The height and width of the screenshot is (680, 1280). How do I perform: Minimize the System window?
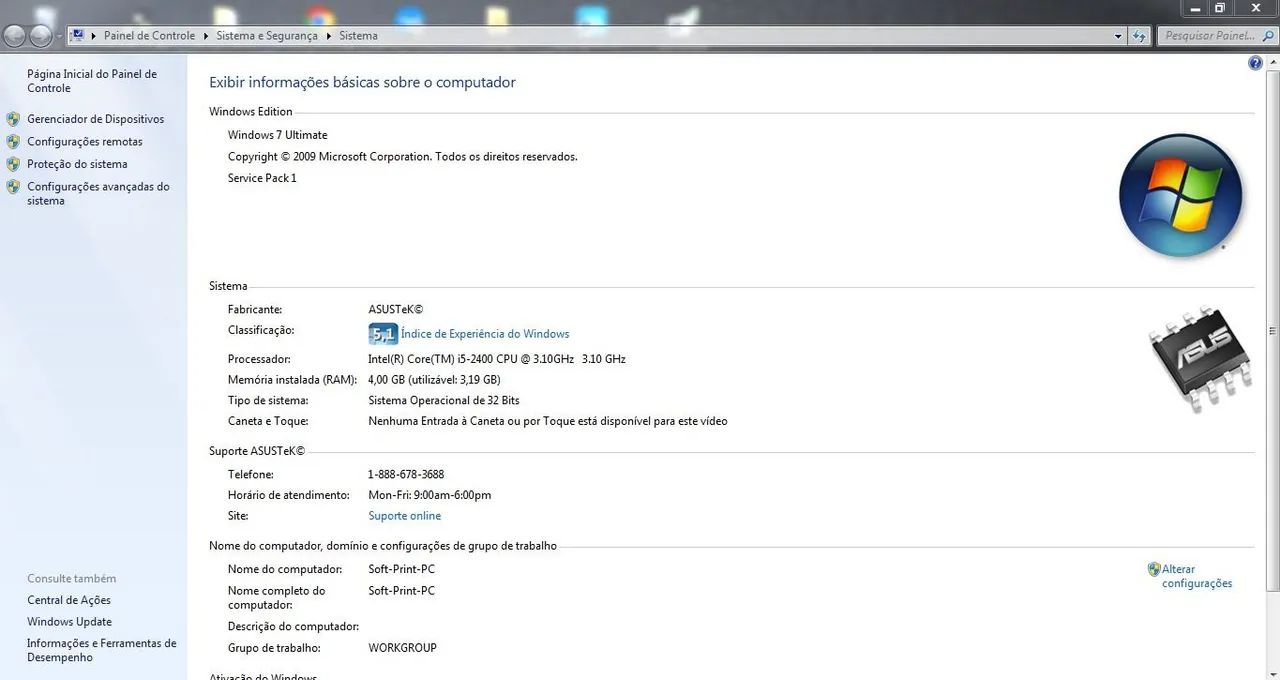1195,7
